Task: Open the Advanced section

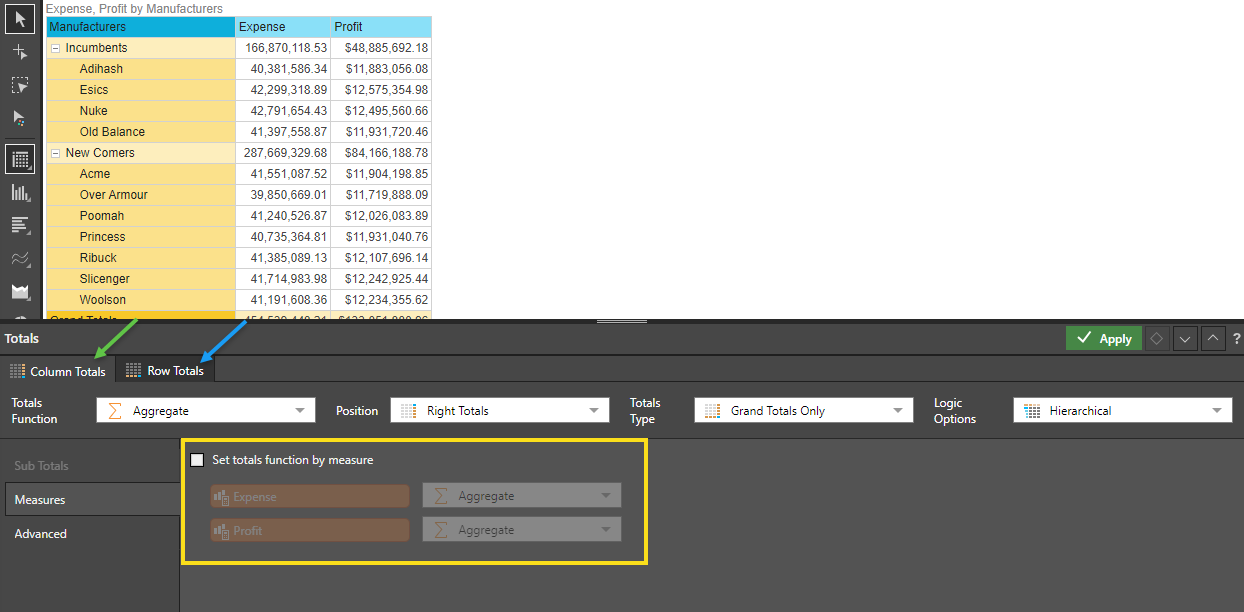Action: pos(41,534)
